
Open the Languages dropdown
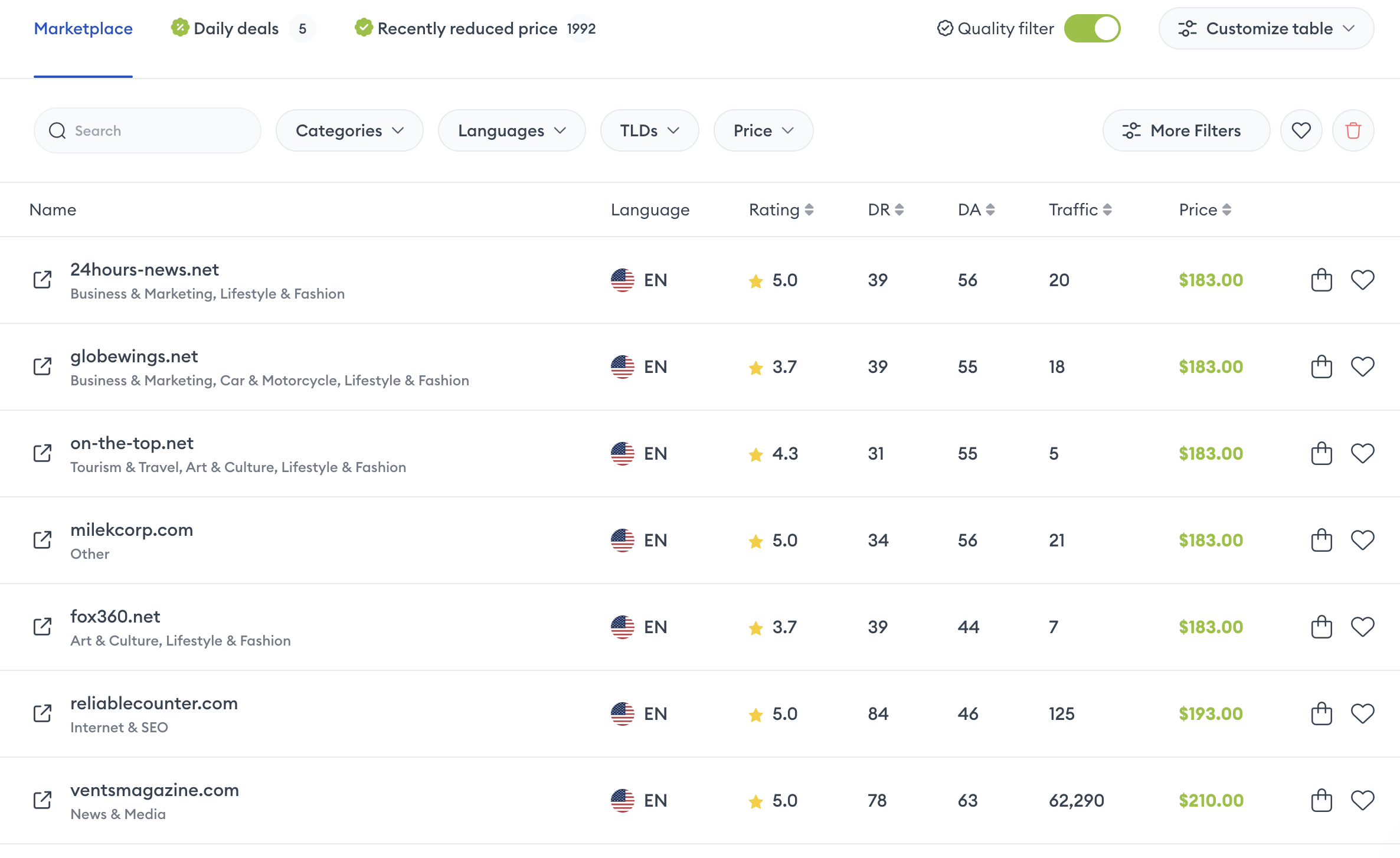[x=511, y=130]
